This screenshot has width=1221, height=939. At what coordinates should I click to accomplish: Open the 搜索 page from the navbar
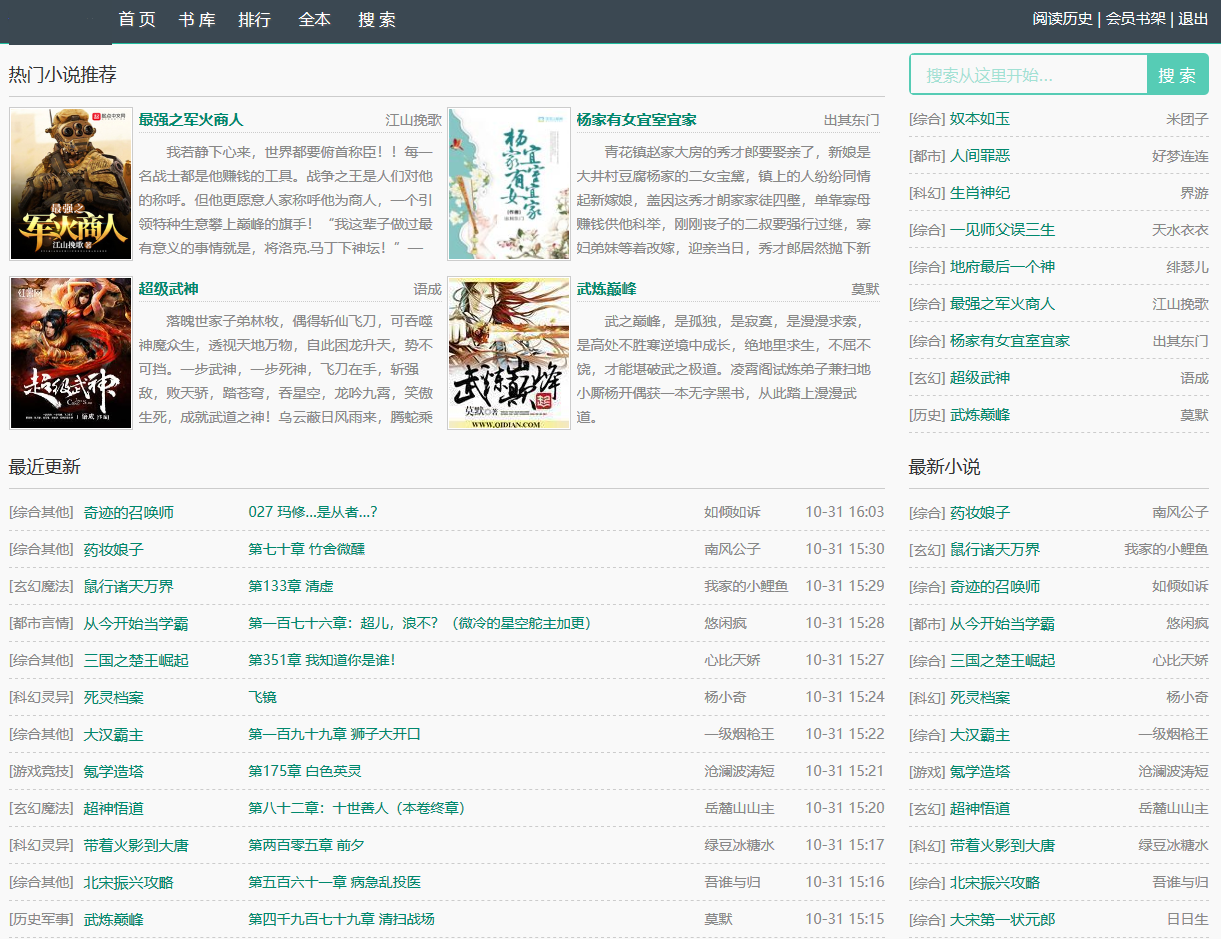(x=376, y=19)
